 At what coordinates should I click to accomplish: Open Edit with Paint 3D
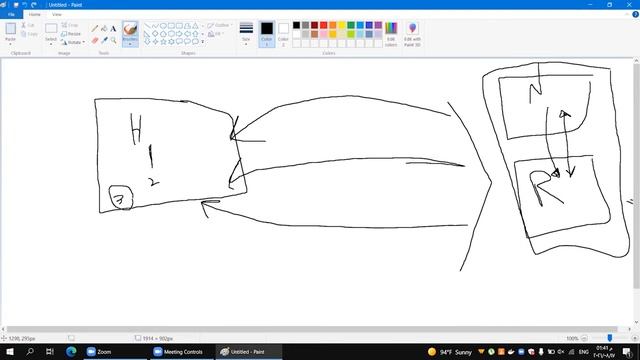412,34
